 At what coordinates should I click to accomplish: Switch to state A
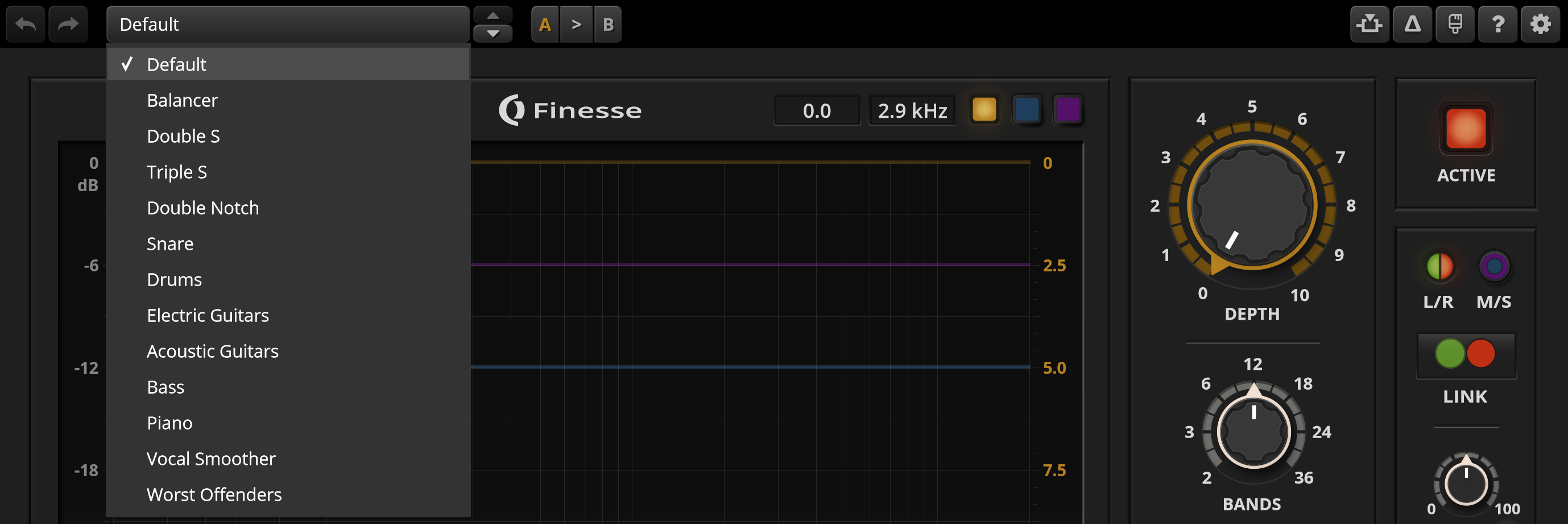point(545,24)
